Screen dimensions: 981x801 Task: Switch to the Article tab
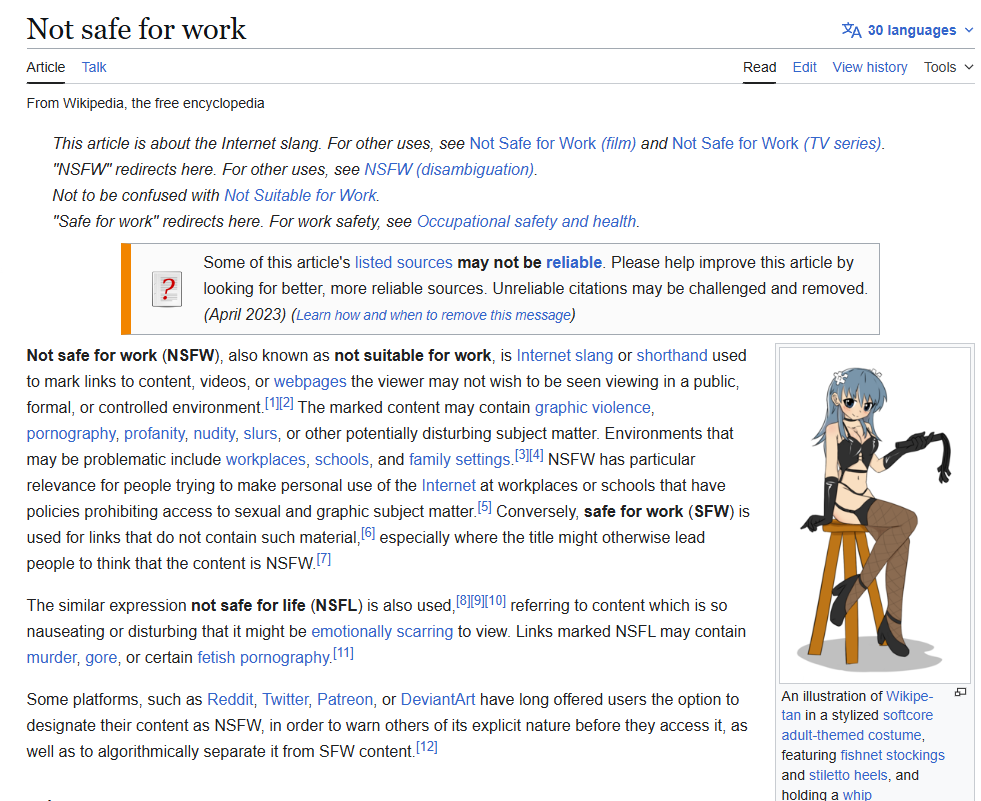pos(46,67)
